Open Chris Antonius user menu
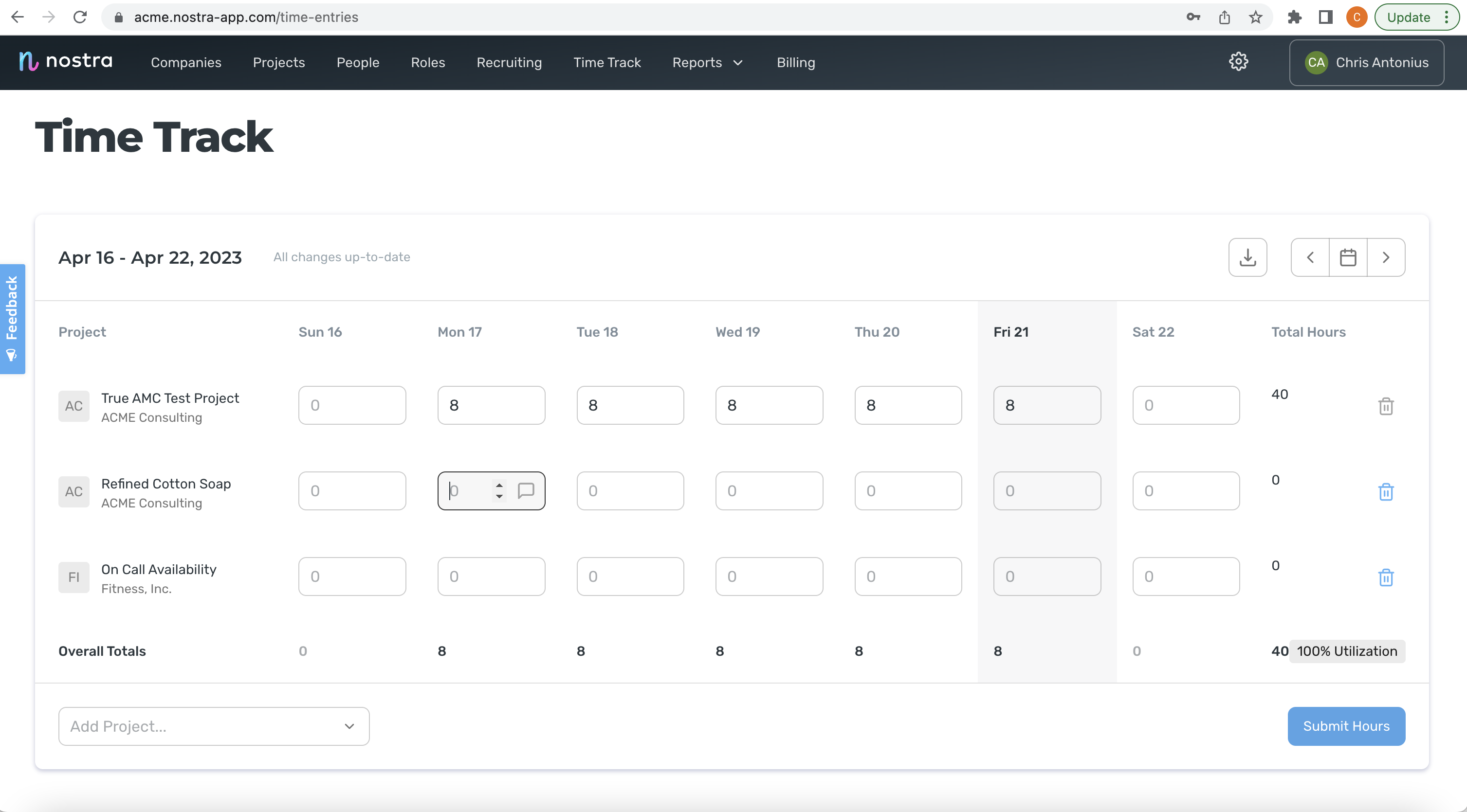 click(1366, 63)
